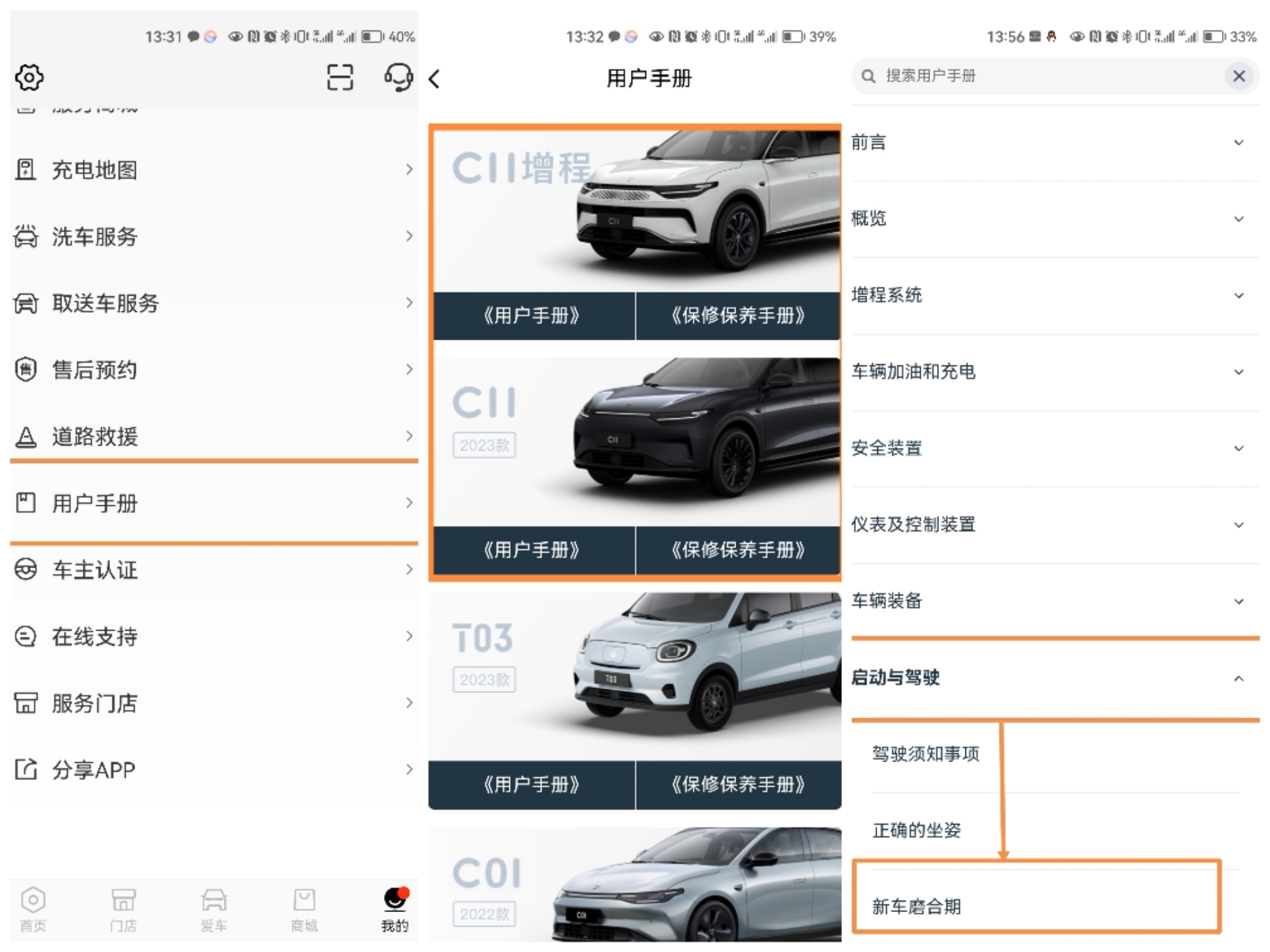Open 在线支持 entry
This screenshot has height=952, width=1270.
(x=214, y=636)
